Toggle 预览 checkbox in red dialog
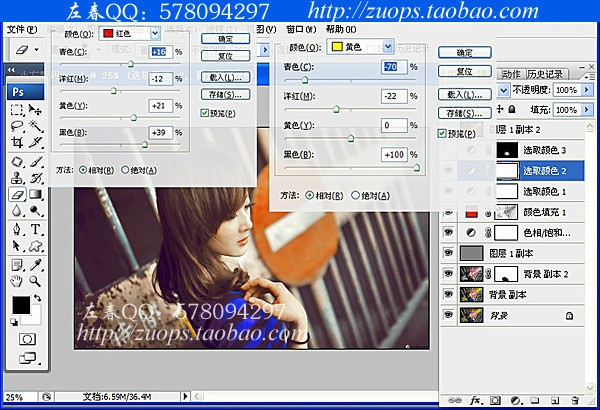The height and width of the screenshot is (410, 600). point(205,113)
